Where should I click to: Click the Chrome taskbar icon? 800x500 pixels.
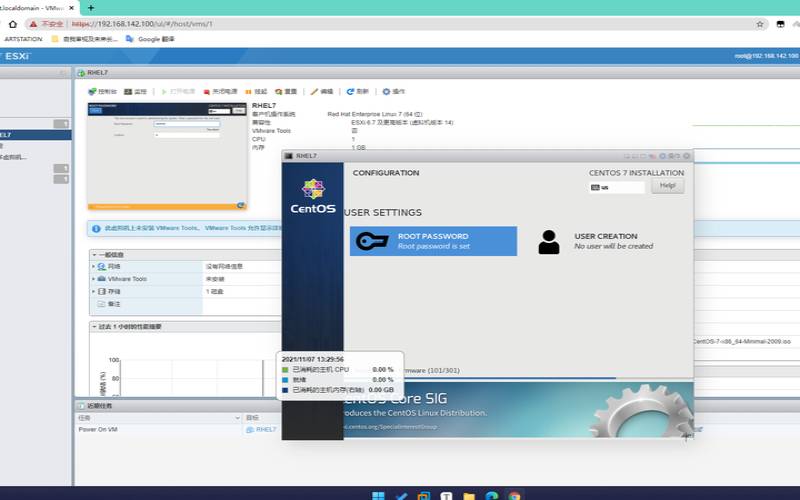514,496
